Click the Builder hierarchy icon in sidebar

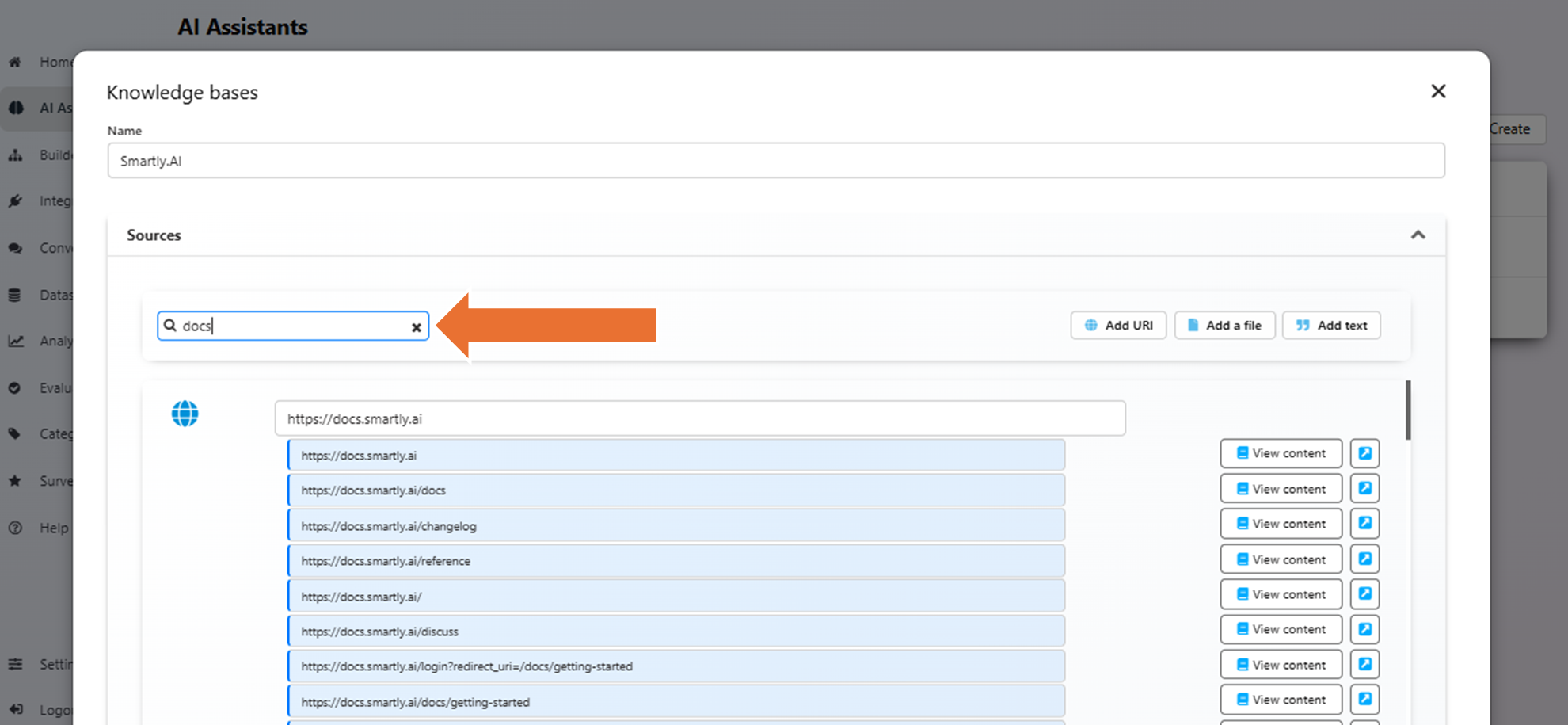[15, 155]
